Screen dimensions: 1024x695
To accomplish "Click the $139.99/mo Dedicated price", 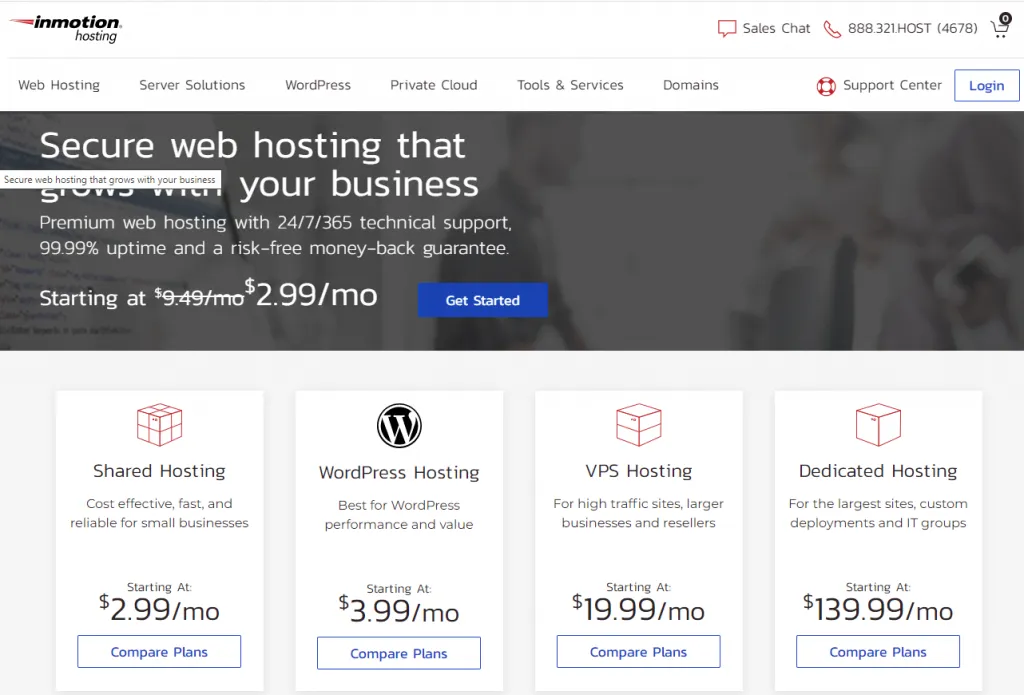I will [x=878, y=609].
